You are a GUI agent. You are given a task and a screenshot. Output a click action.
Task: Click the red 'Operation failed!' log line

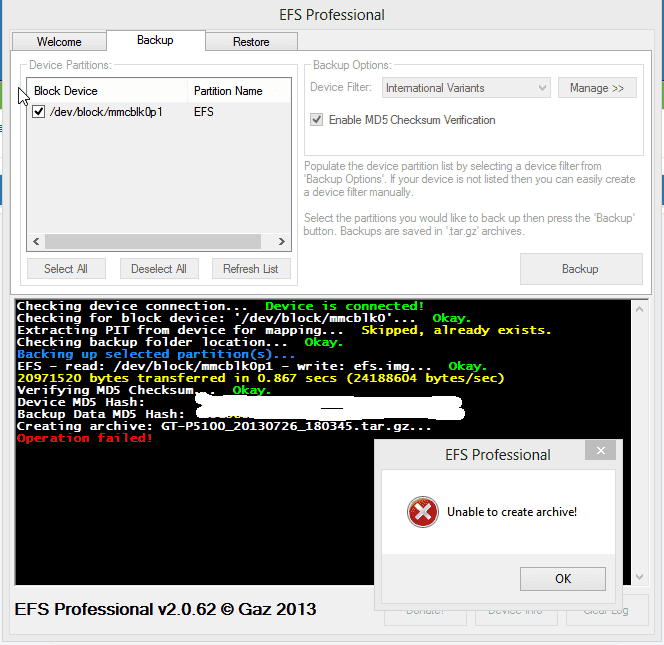(x=85, y=438)
